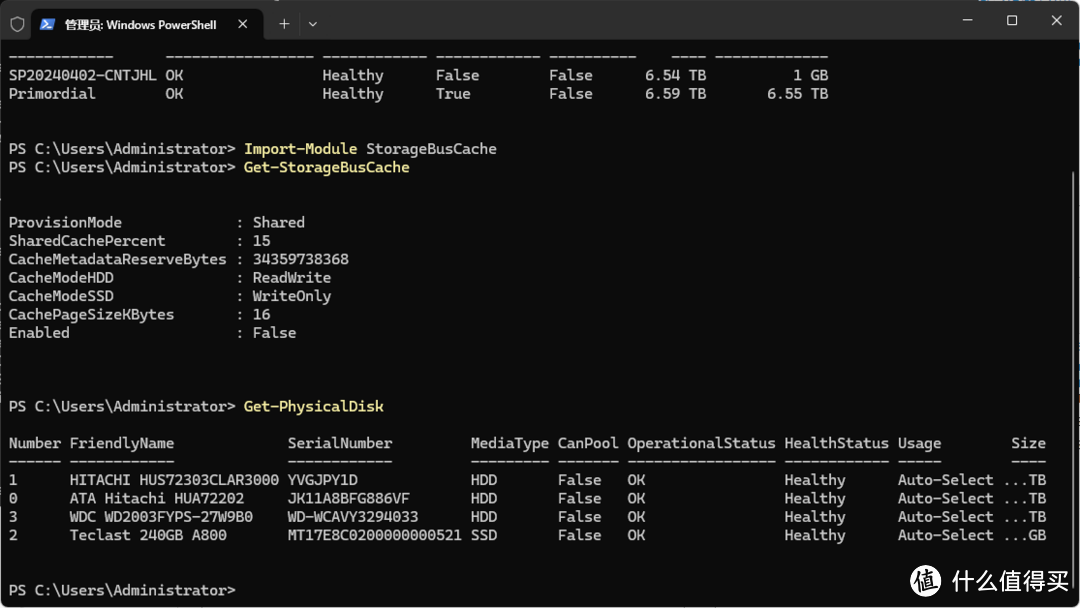Click the Get-PhysicalDisk command
Viewport: 1080px width, 608px height.
[313, 406]
